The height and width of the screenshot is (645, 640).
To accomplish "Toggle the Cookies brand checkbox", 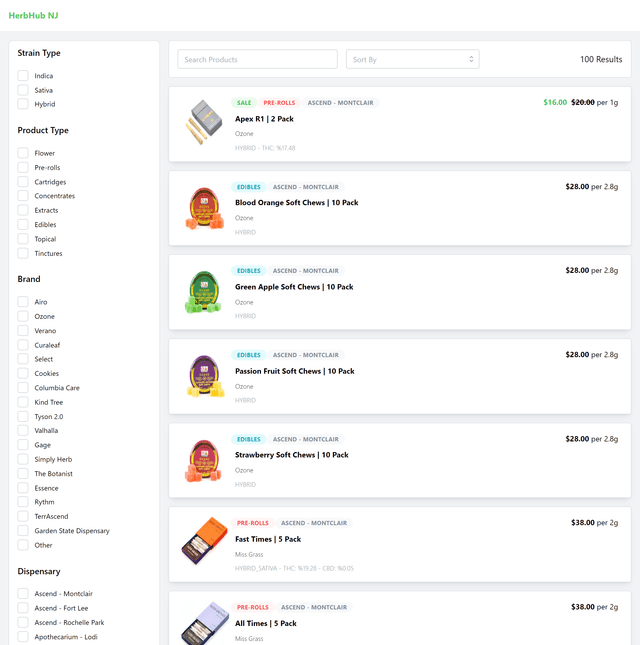I will point(23,374).
